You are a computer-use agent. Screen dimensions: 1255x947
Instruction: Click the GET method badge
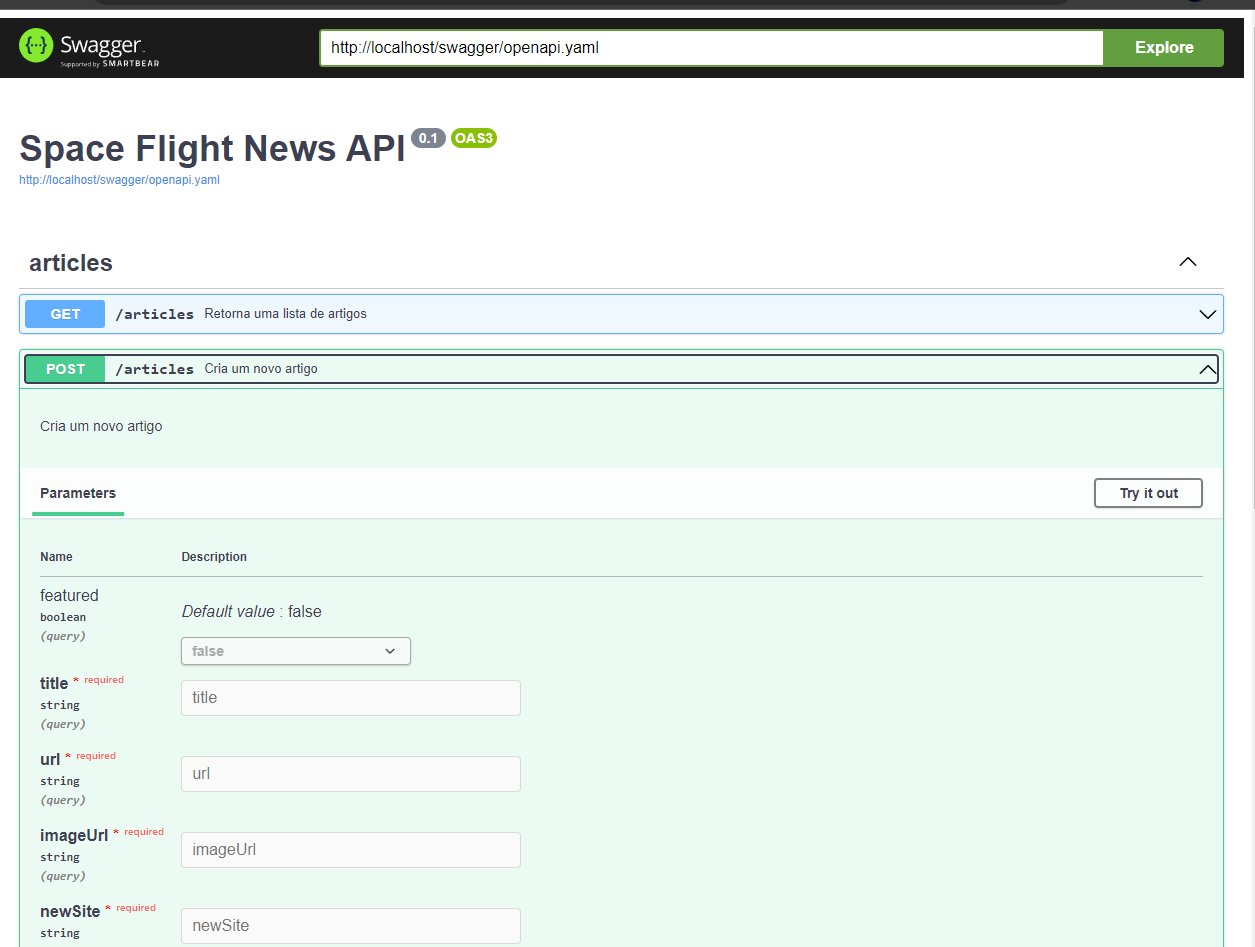tap(65, 314)
